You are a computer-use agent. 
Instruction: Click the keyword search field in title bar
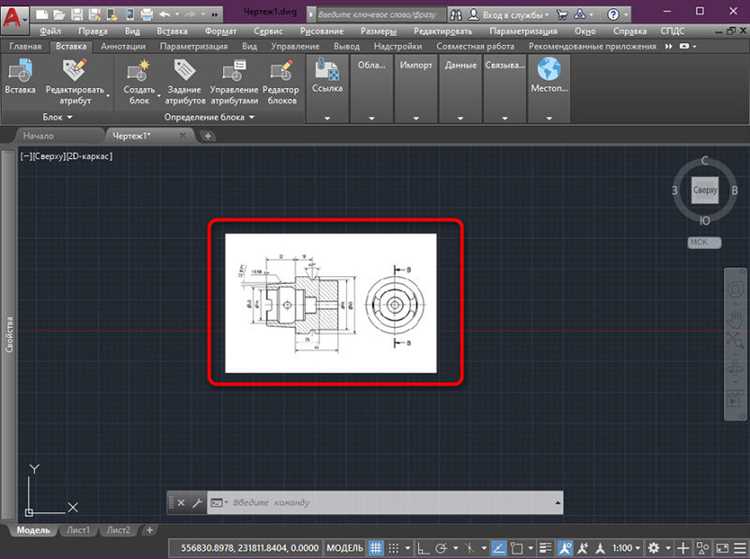coord(377,15)
